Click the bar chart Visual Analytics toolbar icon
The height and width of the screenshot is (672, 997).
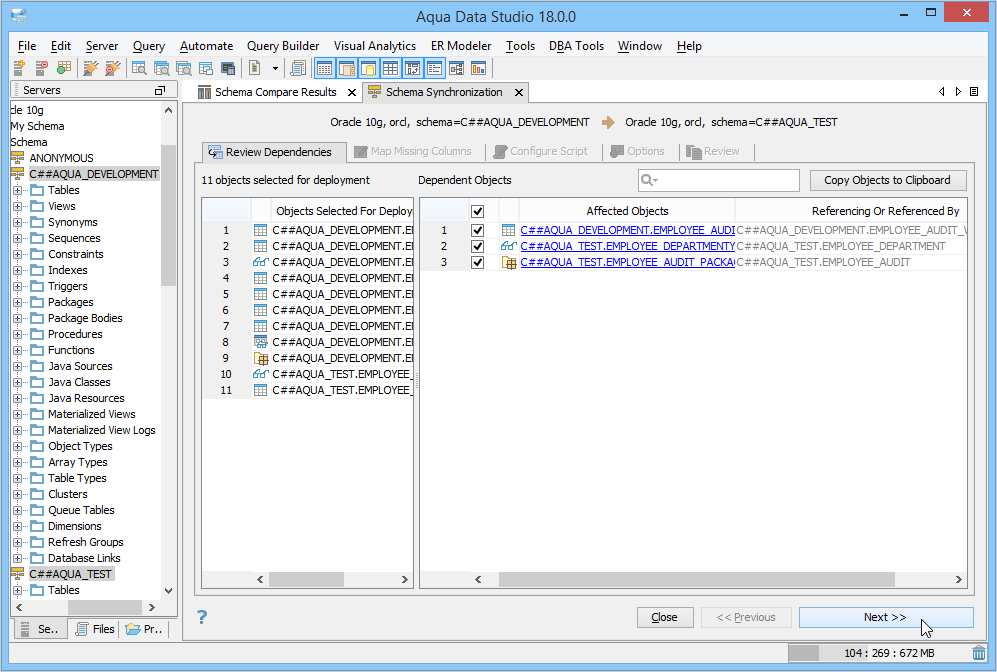pos(478,68)
